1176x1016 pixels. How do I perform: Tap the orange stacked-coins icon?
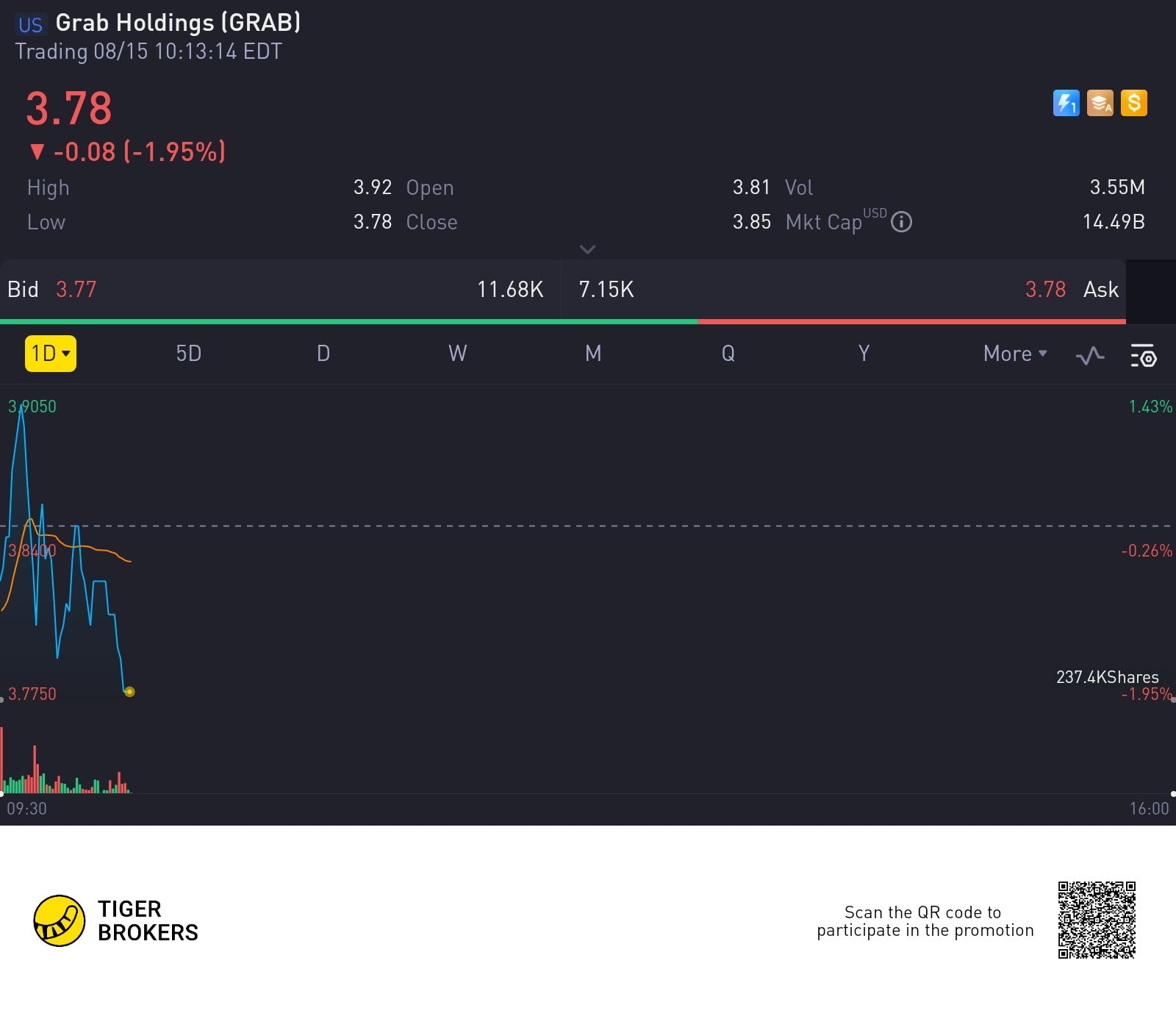(1100, 103)
